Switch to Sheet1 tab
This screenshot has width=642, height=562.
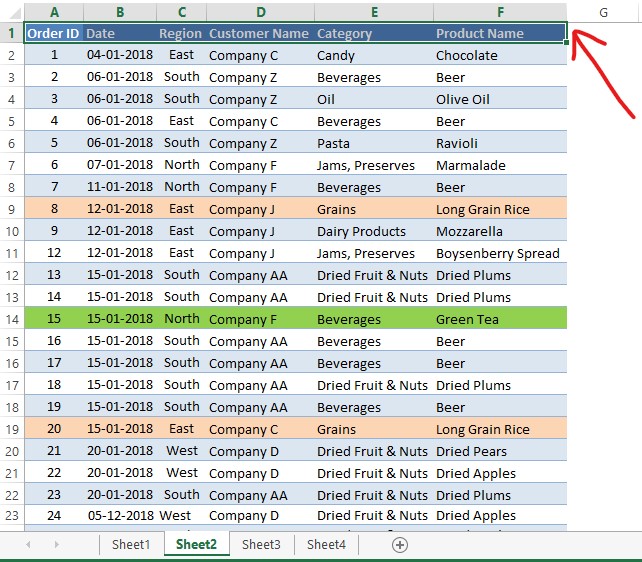(x=131, y=544)
